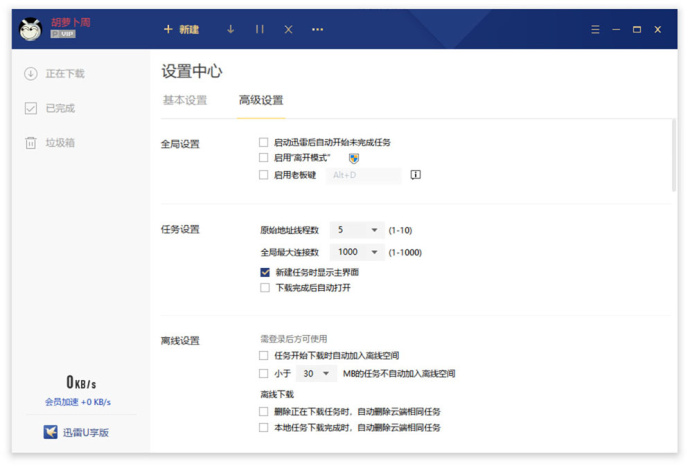Click the user avatar icon
Image resolution: width=690 pixels, height=468 pixels.
[30, 29]
